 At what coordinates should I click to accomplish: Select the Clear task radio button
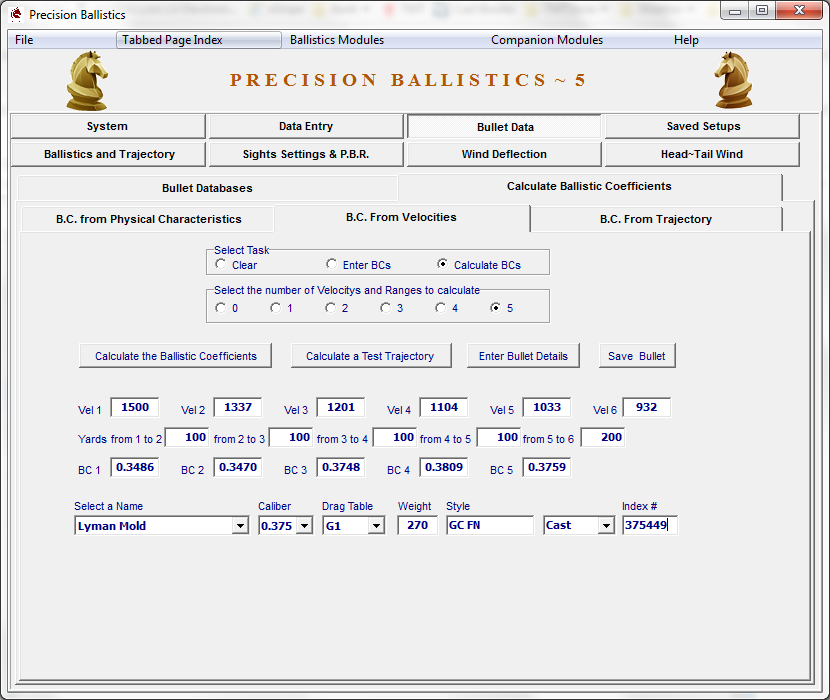tap(221, 264)
